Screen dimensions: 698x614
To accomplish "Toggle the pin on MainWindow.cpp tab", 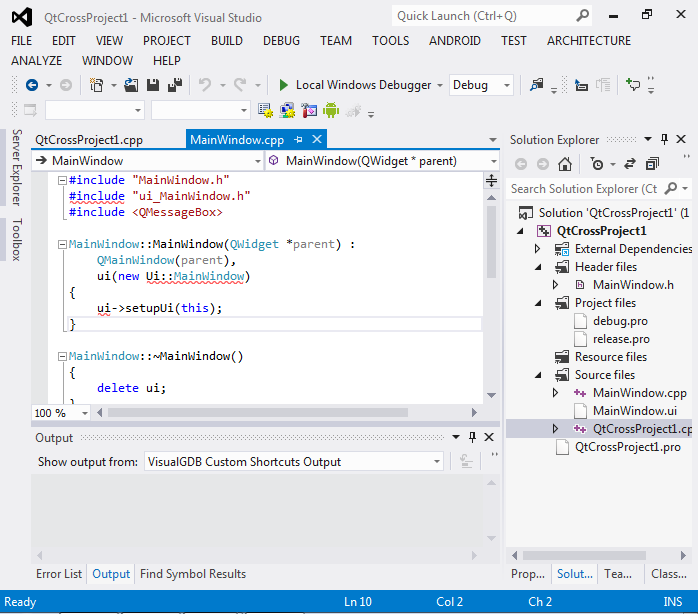I will tap(299, 140).
